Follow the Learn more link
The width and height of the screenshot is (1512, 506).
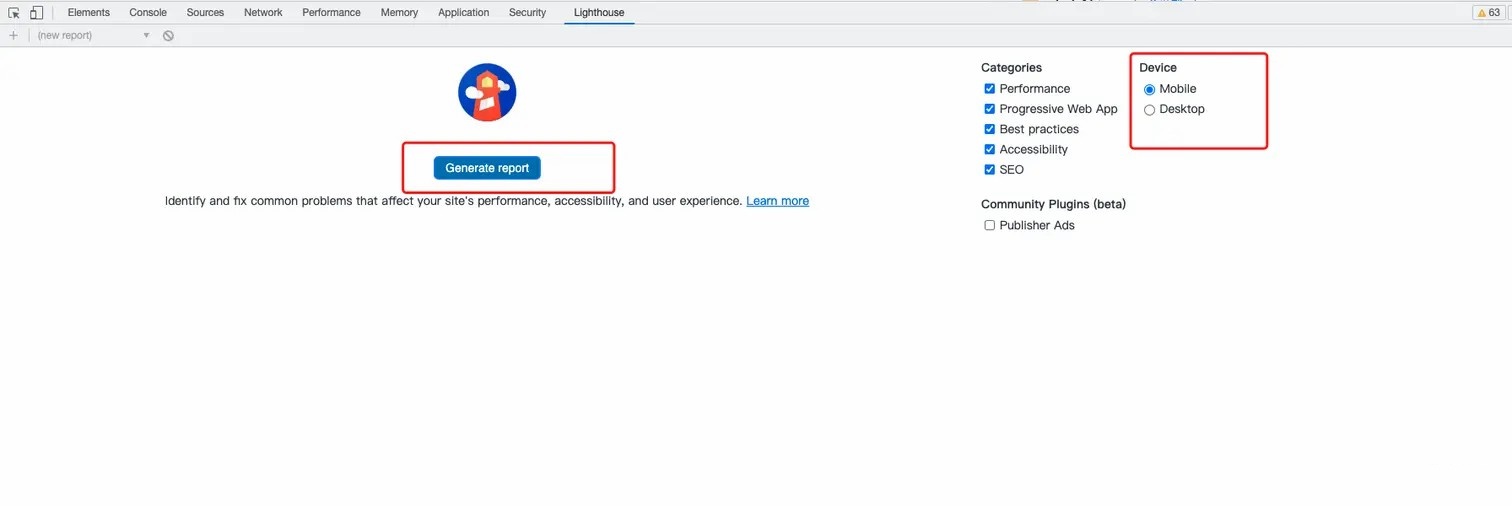point(777,201)
